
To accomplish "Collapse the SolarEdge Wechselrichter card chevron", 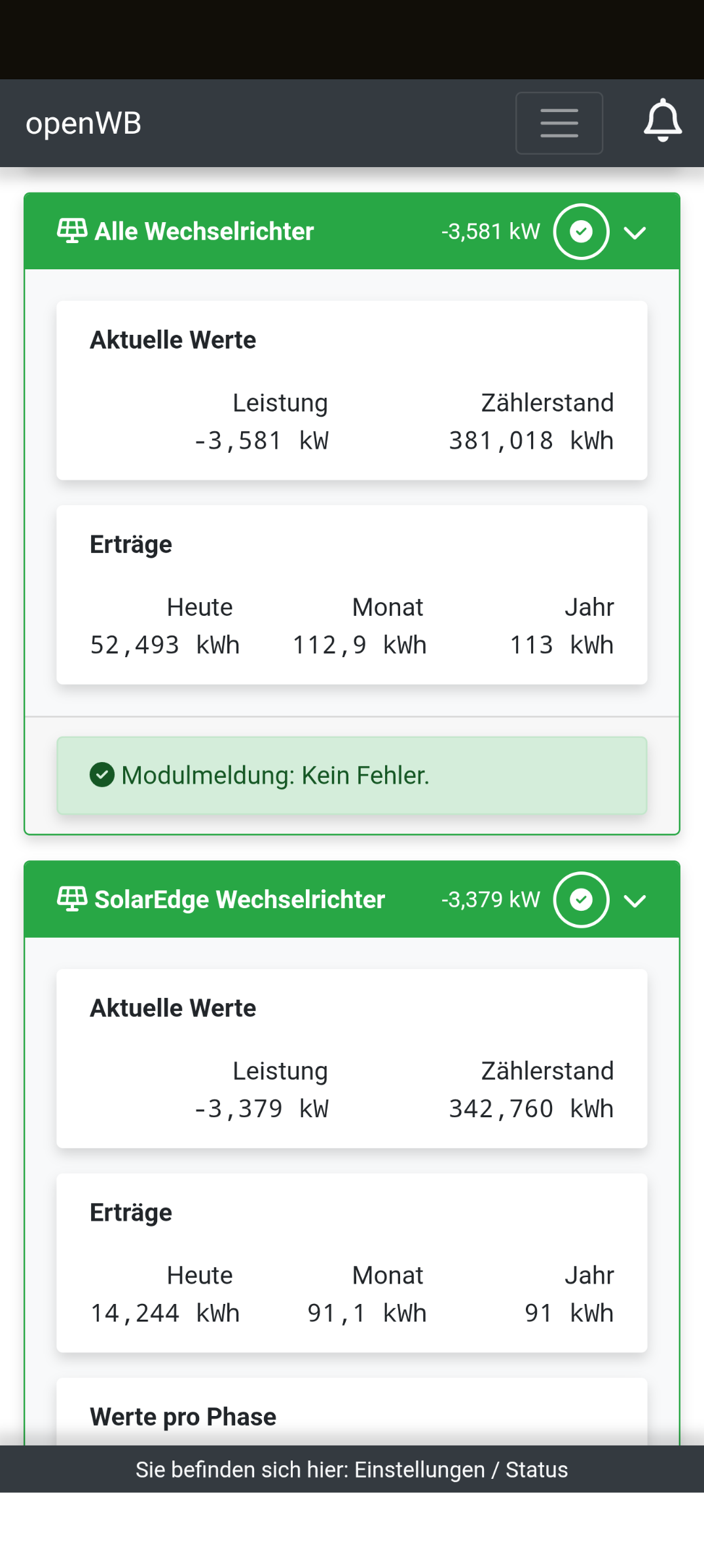I will coord(635,901).
